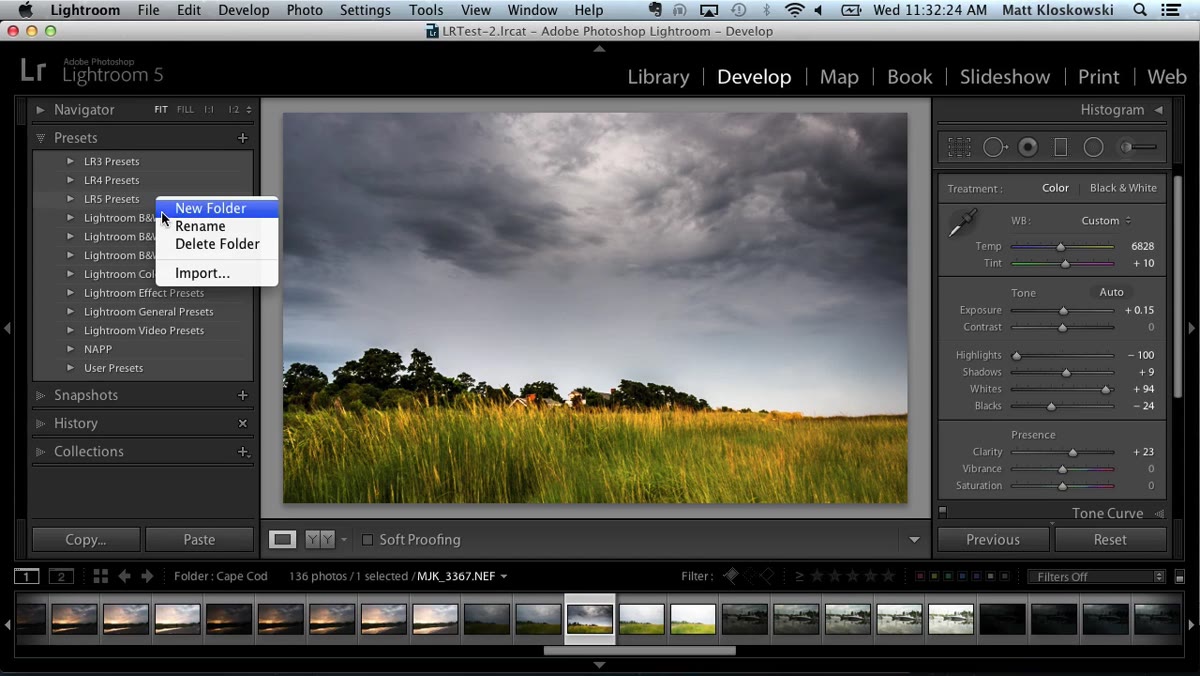1200x676 pixels.
Task: Choose New Folder from context menu
Action: coord(217,208)
